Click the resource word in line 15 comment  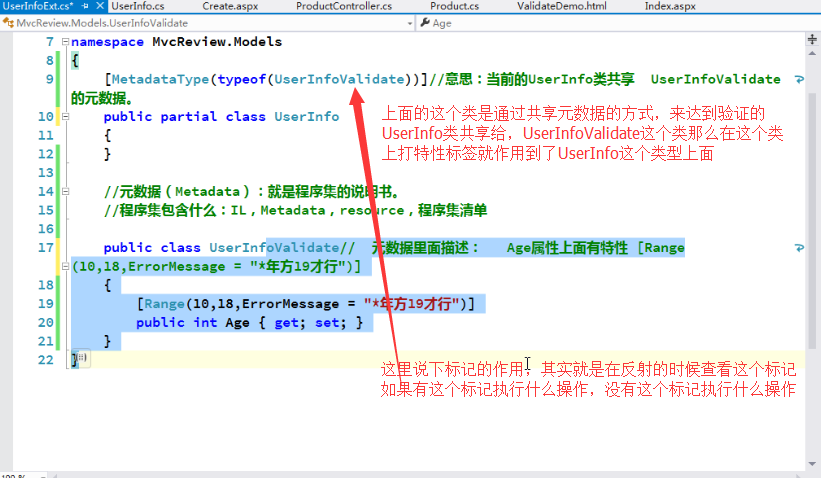[372, 210]
